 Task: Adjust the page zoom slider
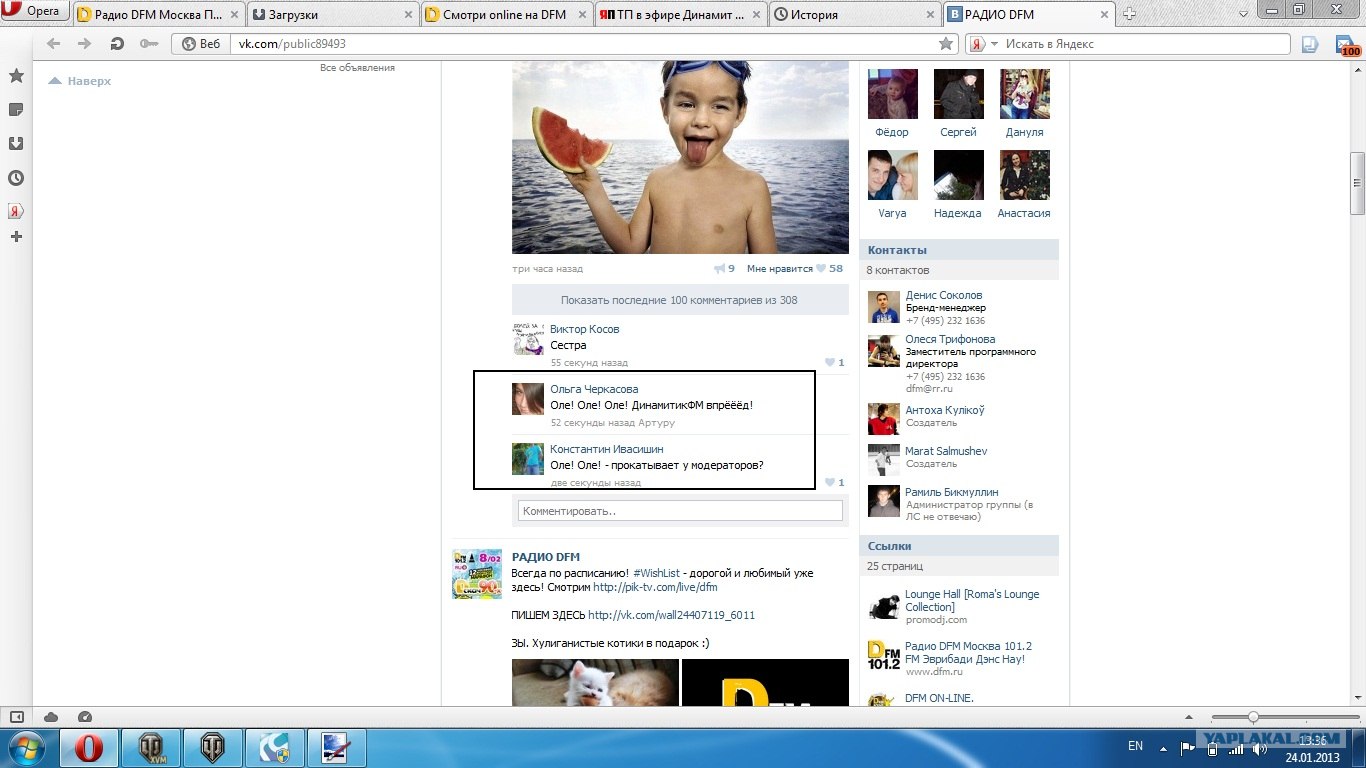1252,717
